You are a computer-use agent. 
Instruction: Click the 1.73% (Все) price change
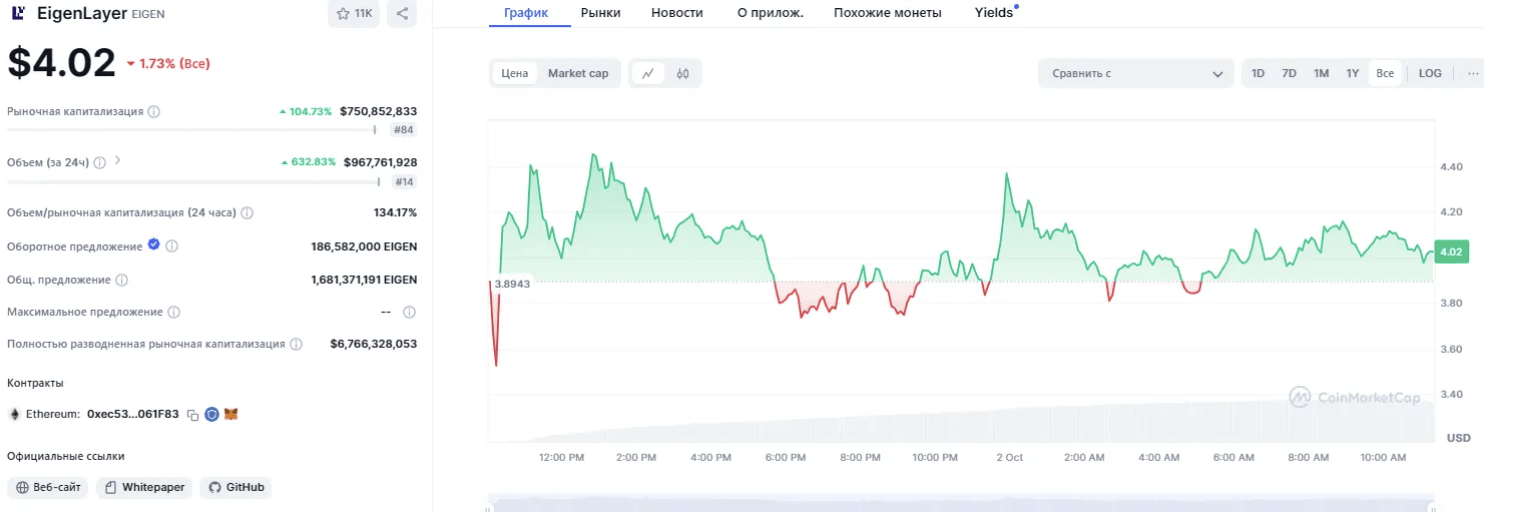tap(168, 64)
